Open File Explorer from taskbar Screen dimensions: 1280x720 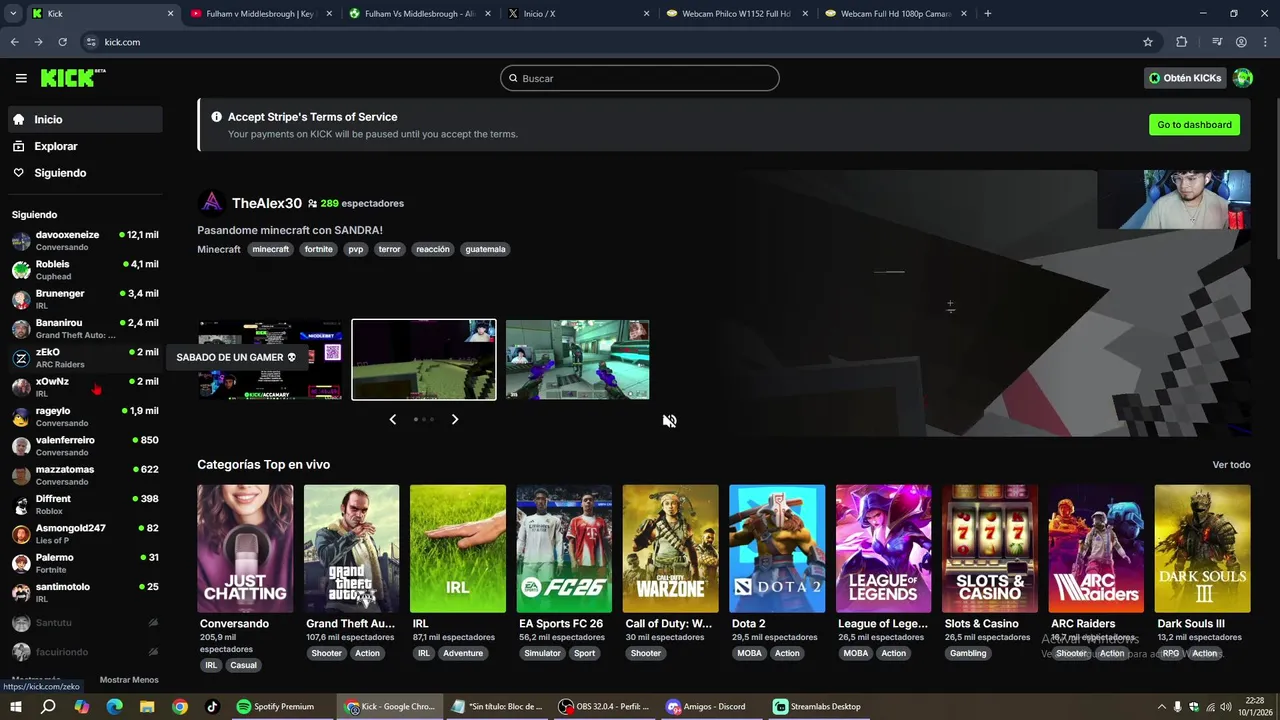(147, 706)
